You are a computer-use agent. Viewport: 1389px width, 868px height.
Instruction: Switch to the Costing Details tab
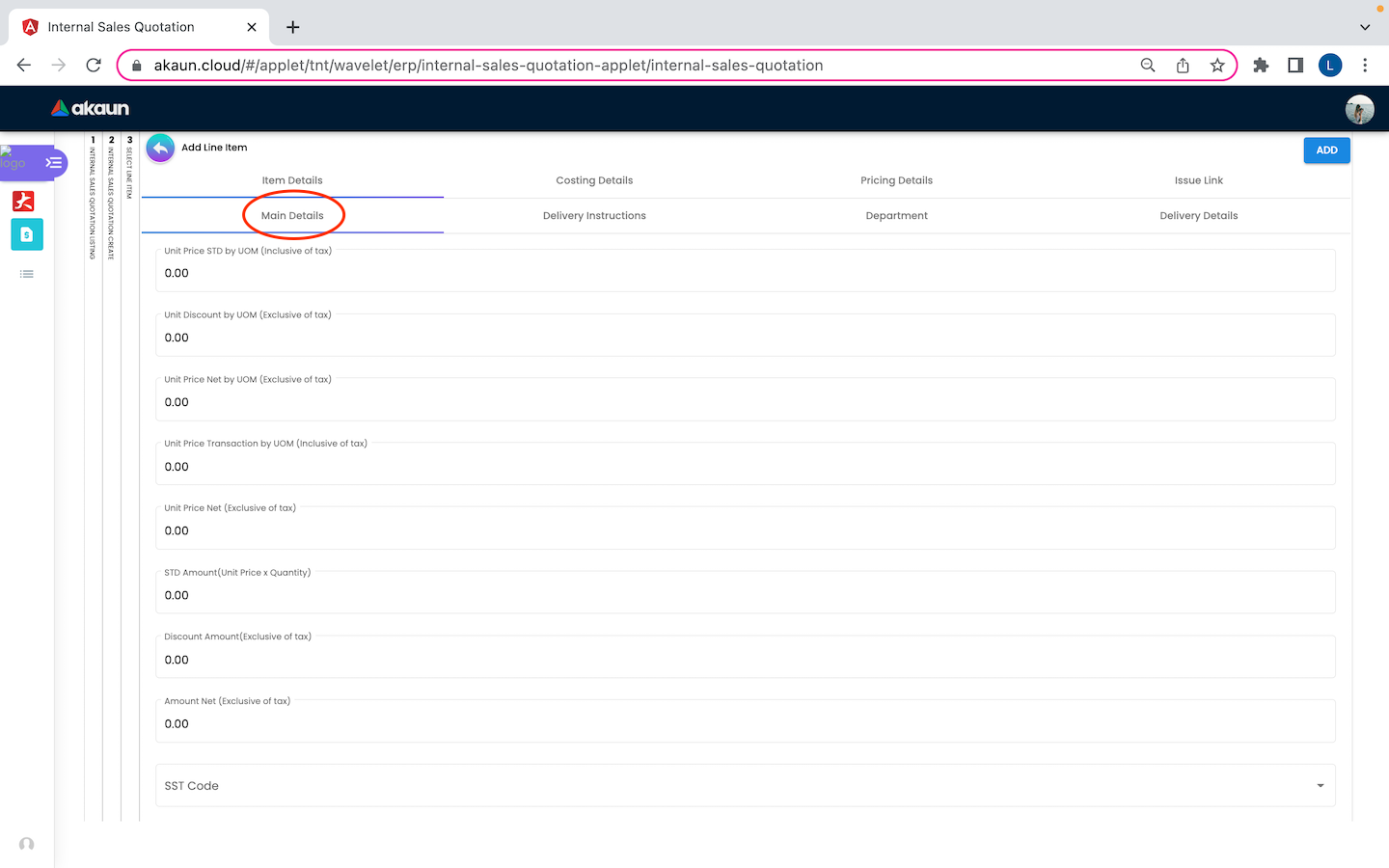pos(594,180)
